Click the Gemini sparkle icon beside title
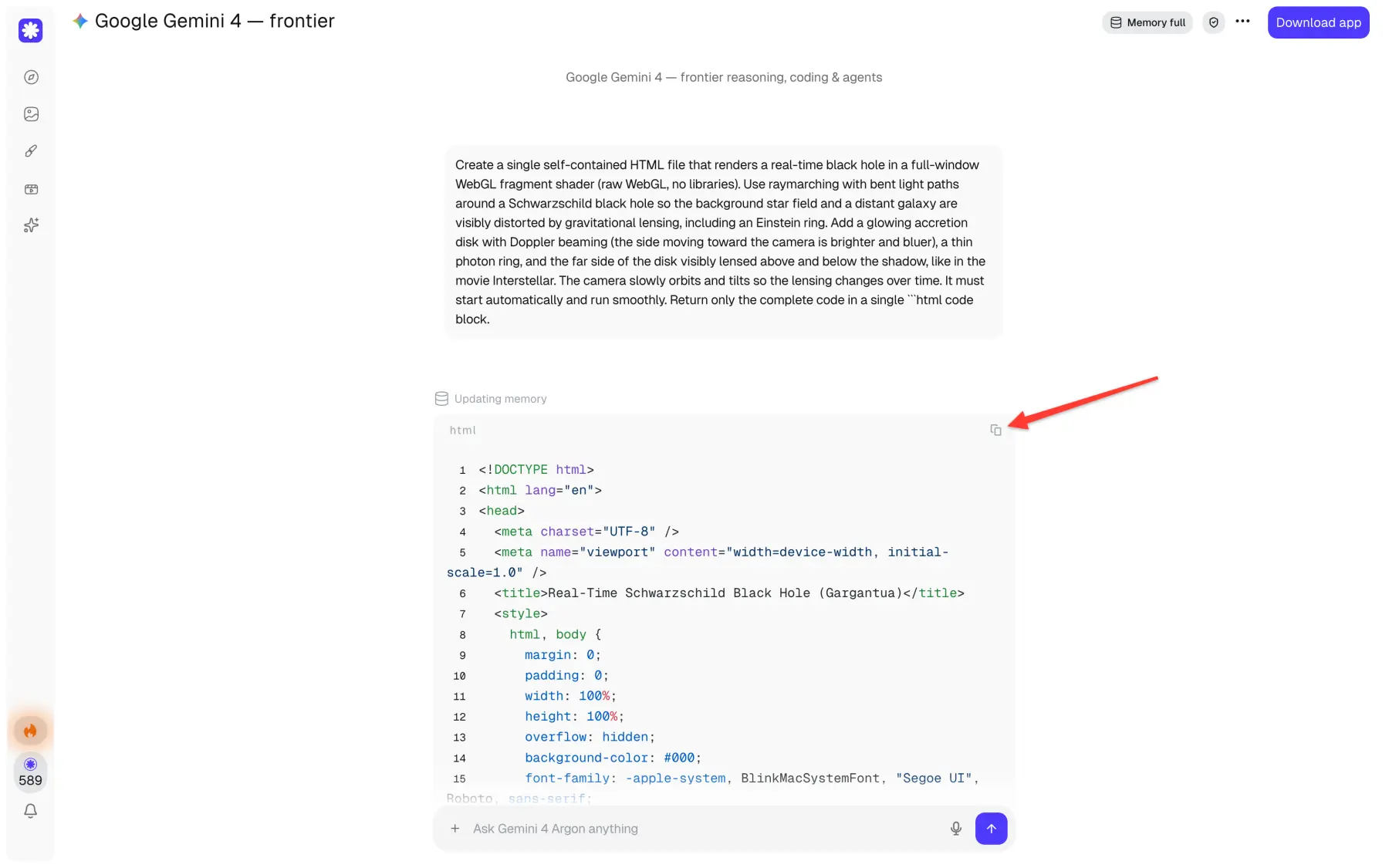The width and height of the screenshot is (1389, 868). (x=80, y=21)
